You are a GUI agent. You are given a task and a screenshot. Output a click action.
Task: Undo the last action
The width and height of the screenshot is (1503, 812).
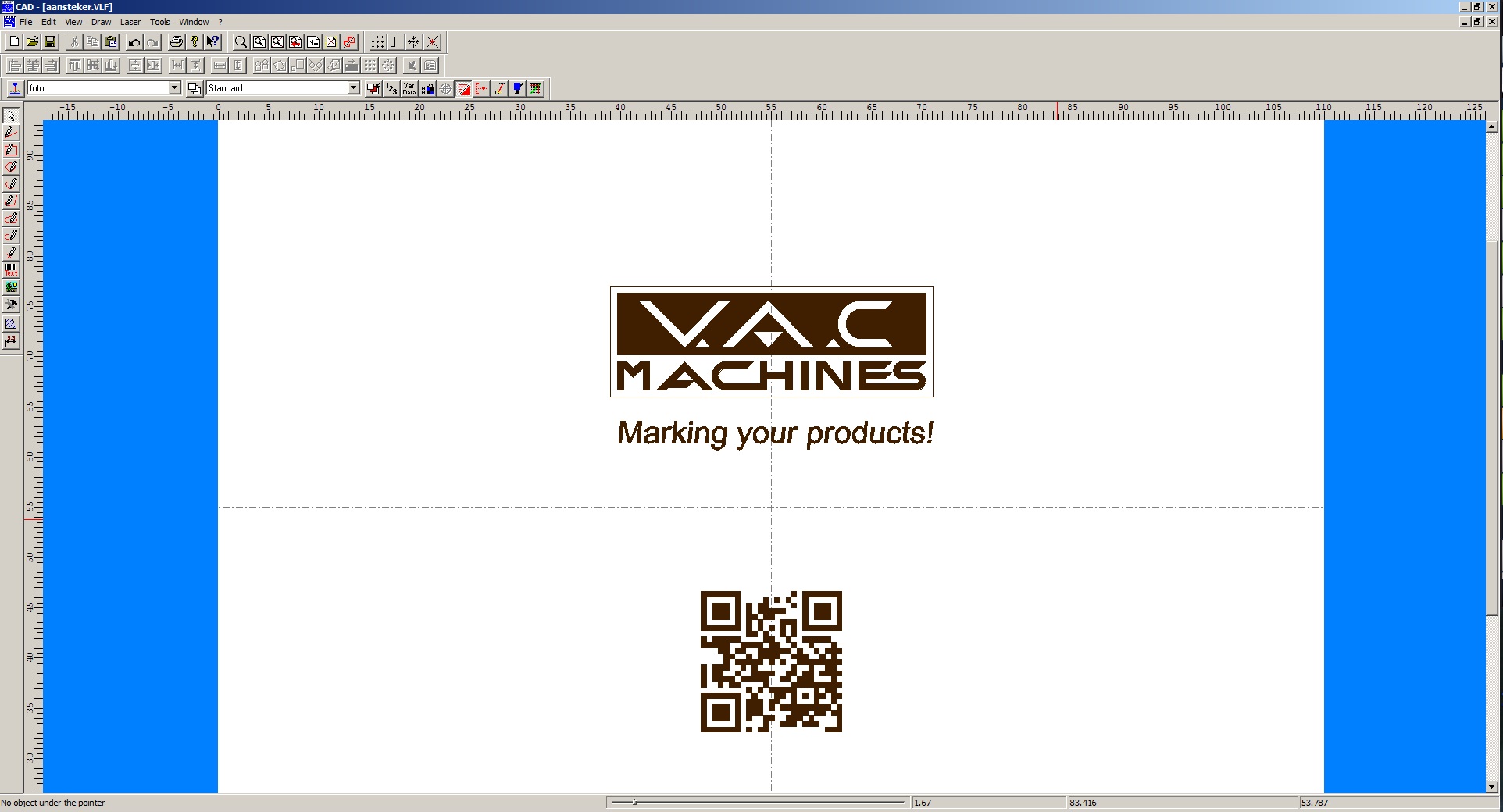coord(134,42)
